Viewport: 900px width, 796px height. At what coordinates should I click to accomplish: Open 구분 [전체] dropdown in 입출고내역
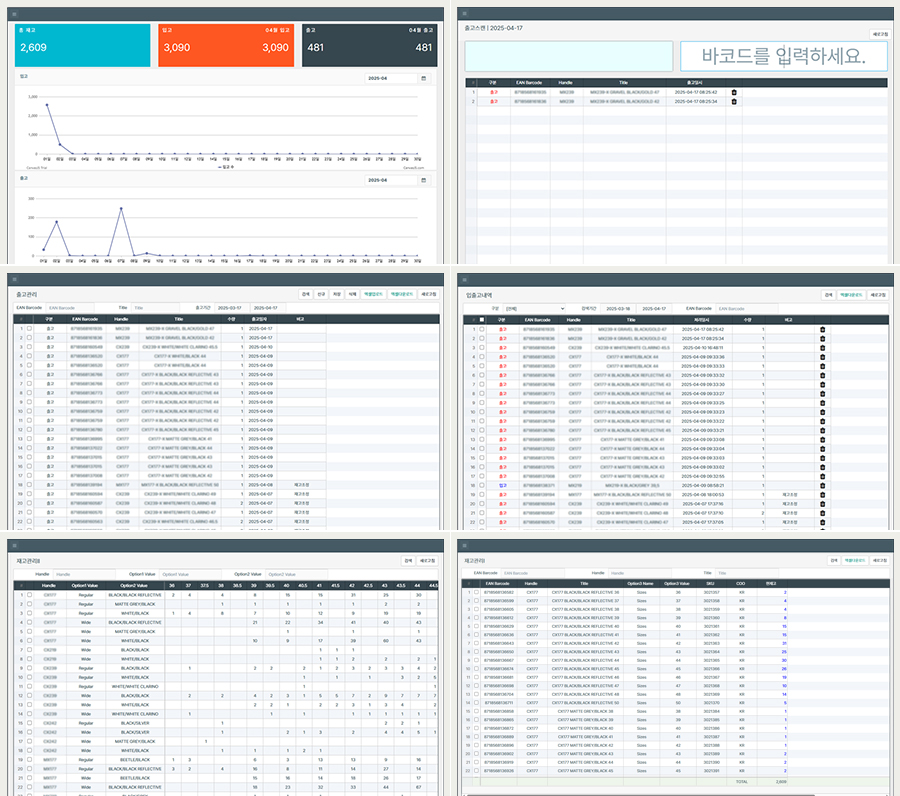(x=534, y=309)
